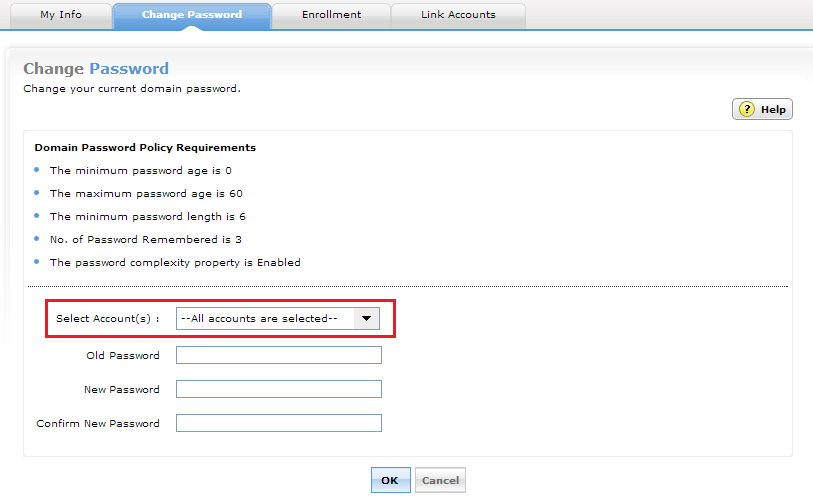813x499 pixels.
Task: Click the No. of Password Remembered line
Action: pos(146,240)
